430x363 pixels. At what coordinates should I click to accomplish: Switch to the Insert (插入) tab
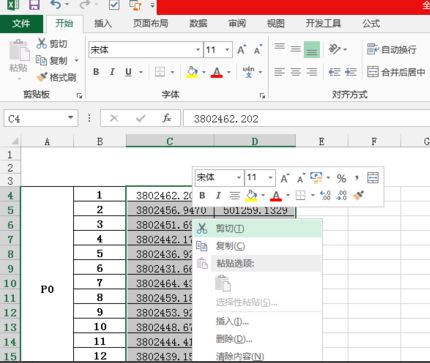pyautogui.click(x=103, y=23)
